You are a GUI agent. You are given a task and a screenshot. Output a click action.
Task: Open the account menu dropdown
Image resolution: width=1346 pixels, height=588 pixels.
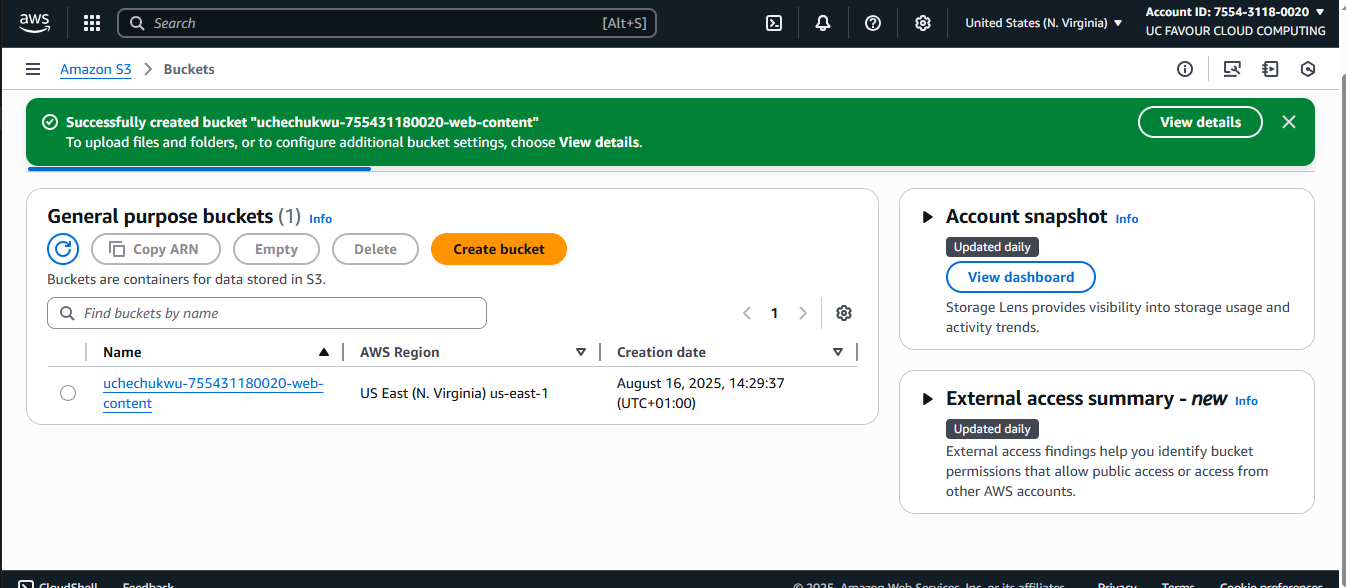tap(1235, 22)
